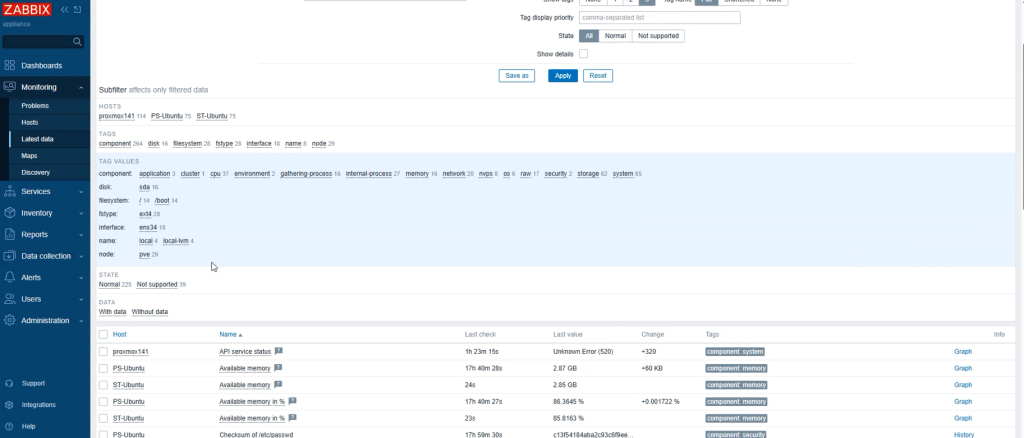Open the Support headset icon
Image resolution: width=1024 pixels, height=438 pixels.
pyautogui.click(x=9, y=383)
